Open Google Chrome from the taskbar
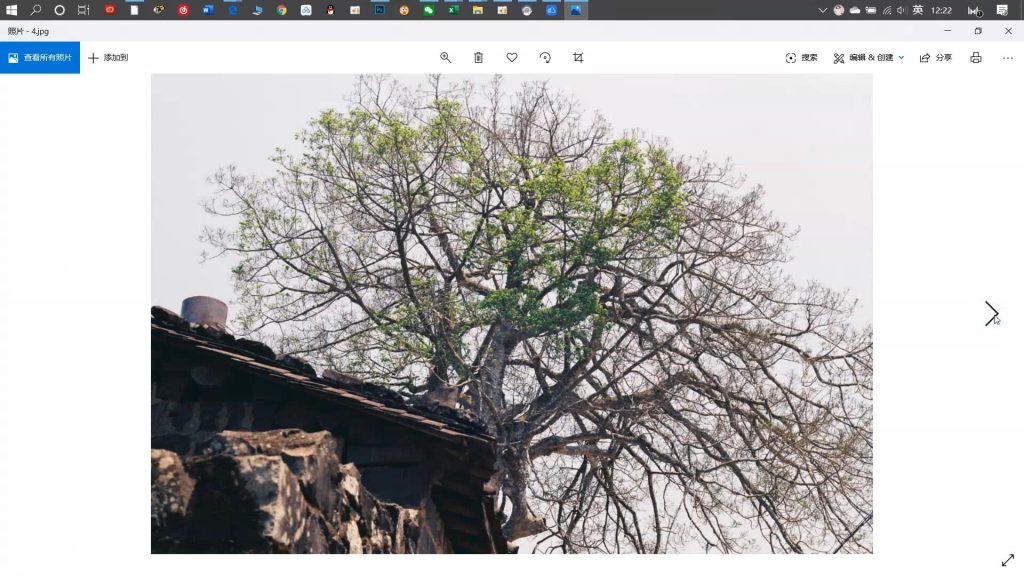The height and width of the screenshot is (576, 1024). [281, 10]
